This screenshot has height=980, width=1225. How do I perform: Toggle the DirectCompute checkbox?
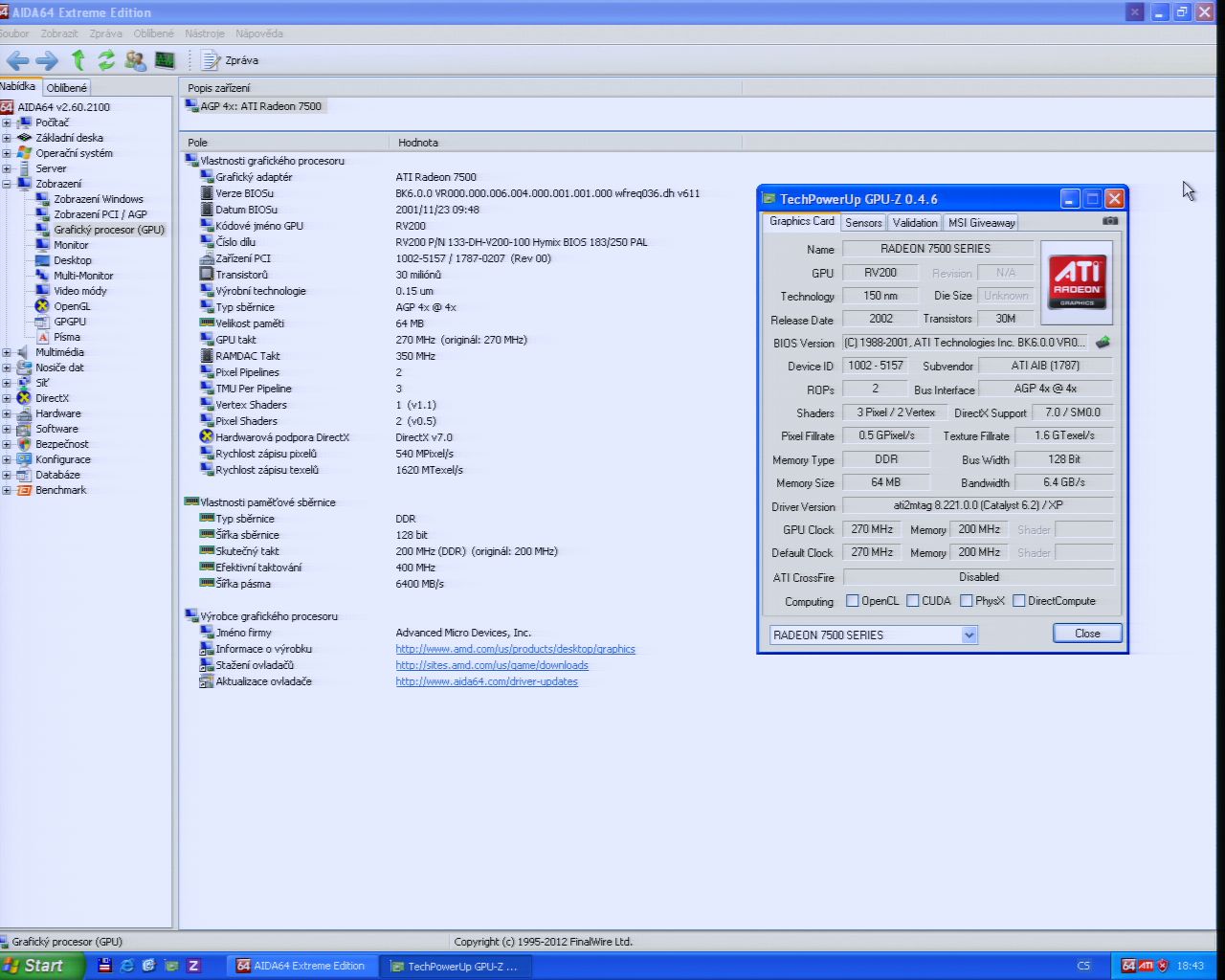click(1019, 601)
